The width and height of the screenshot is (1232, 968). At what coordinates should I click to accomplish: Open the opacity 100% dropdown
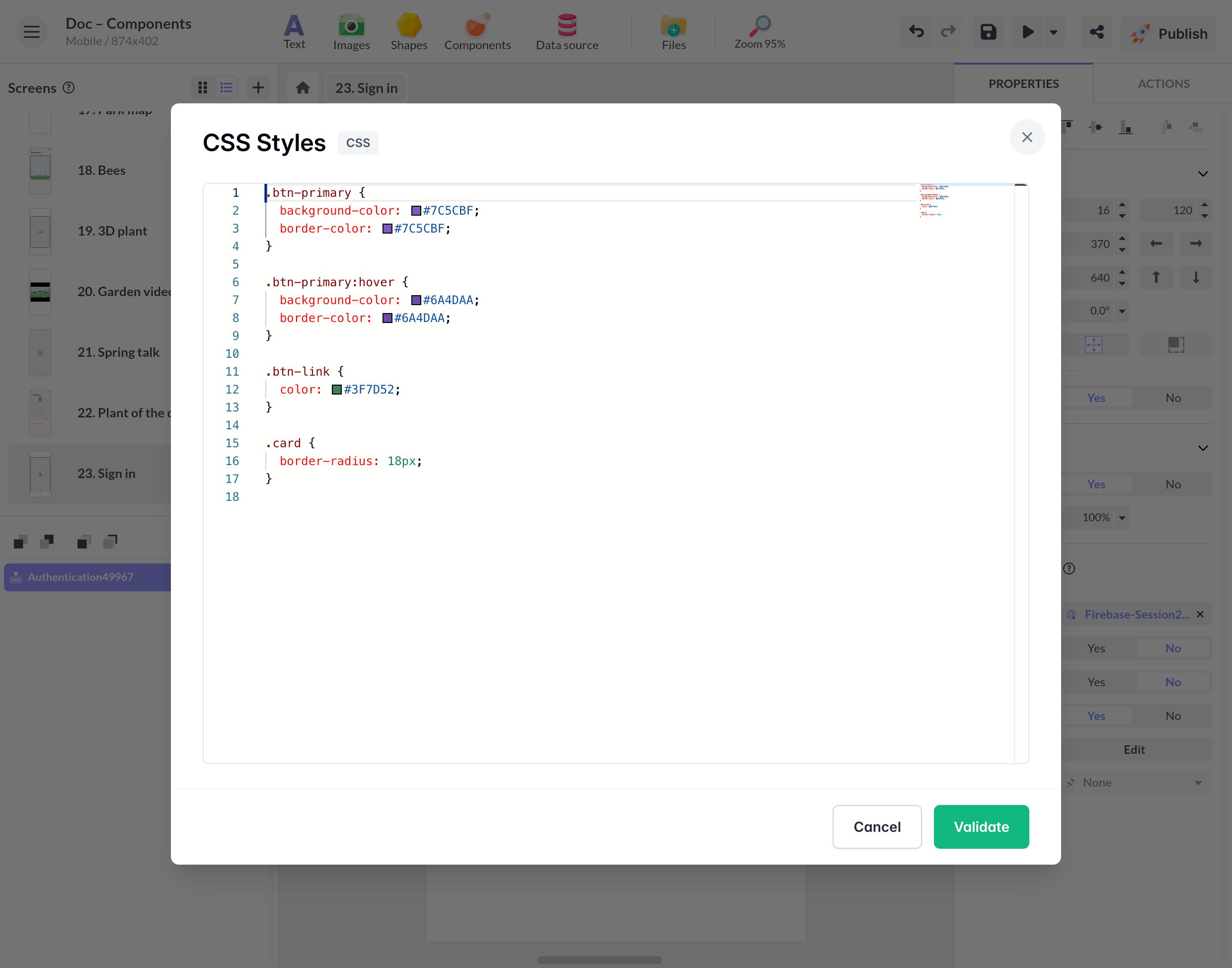pyautogui.click(x=1122, y=518)
